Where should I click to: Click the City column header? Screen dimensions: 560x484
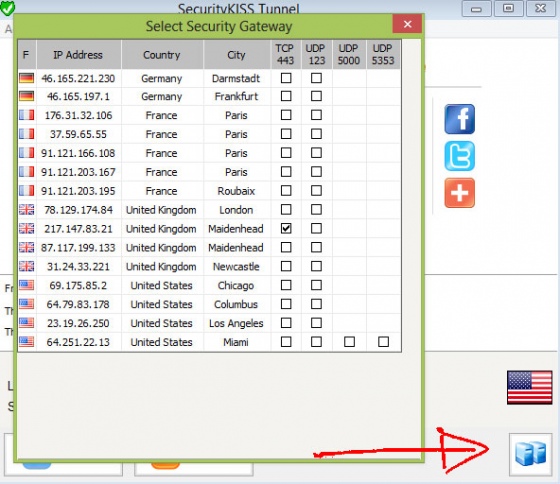pos(237,55)
